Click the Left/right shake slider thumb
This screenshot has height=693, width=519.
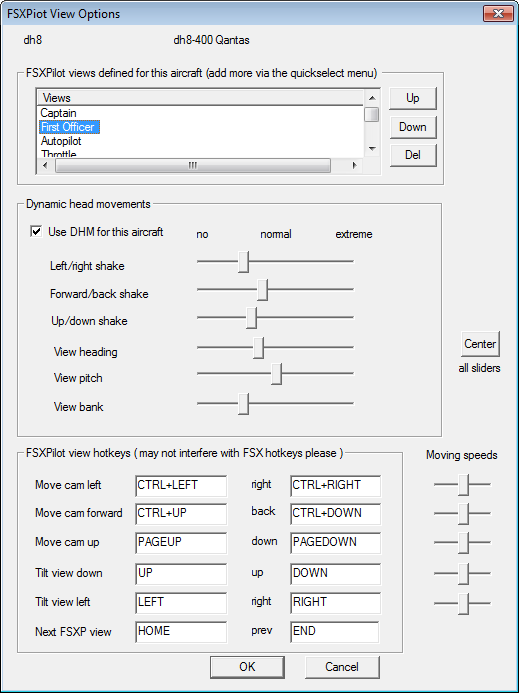coord(244,262)
